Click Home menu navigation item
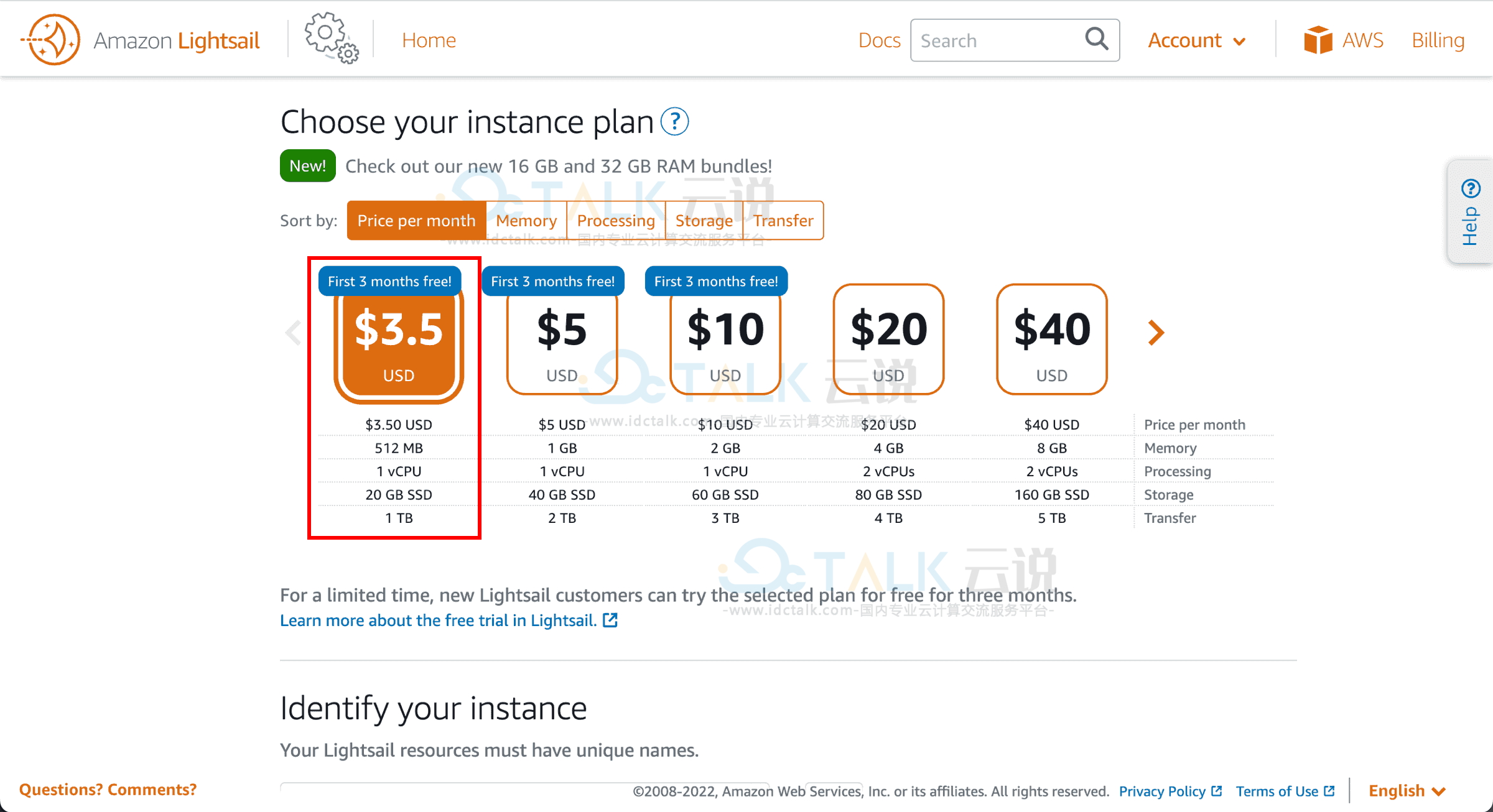Viewport: 1493px width, 812px height. 429,40
